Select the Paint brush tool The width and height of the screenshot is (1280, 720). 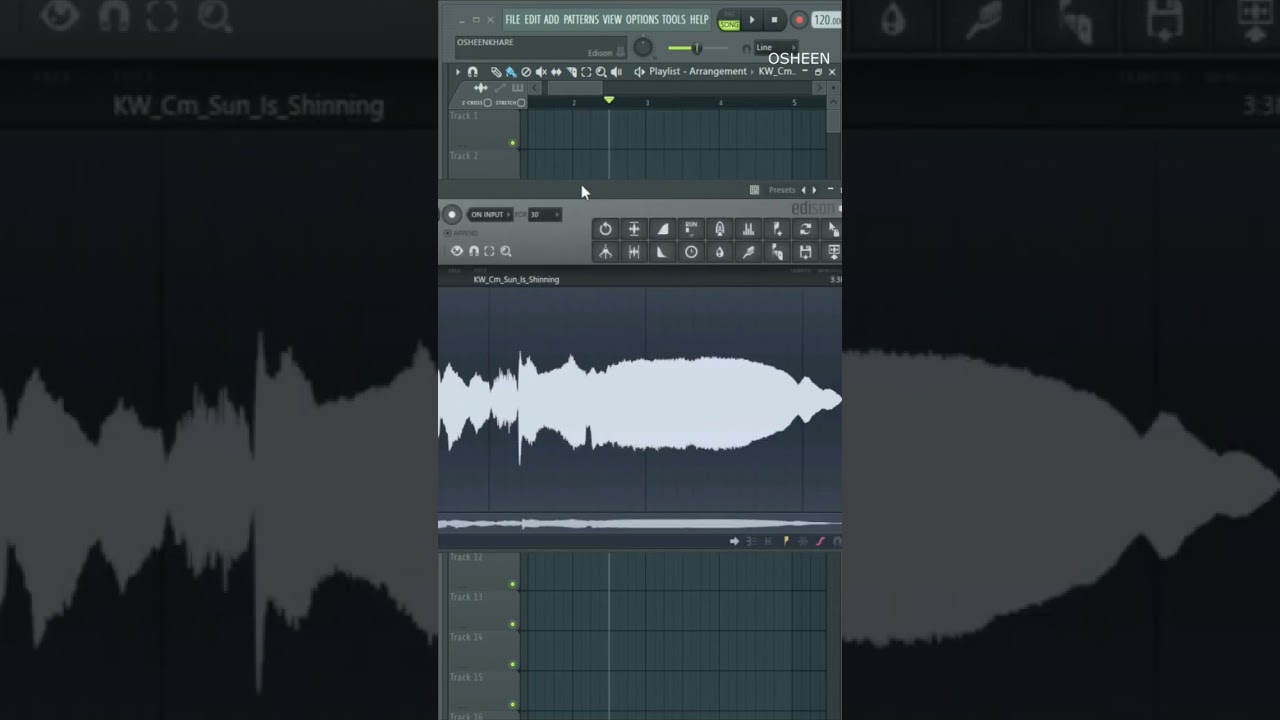(x=511, y=72)
